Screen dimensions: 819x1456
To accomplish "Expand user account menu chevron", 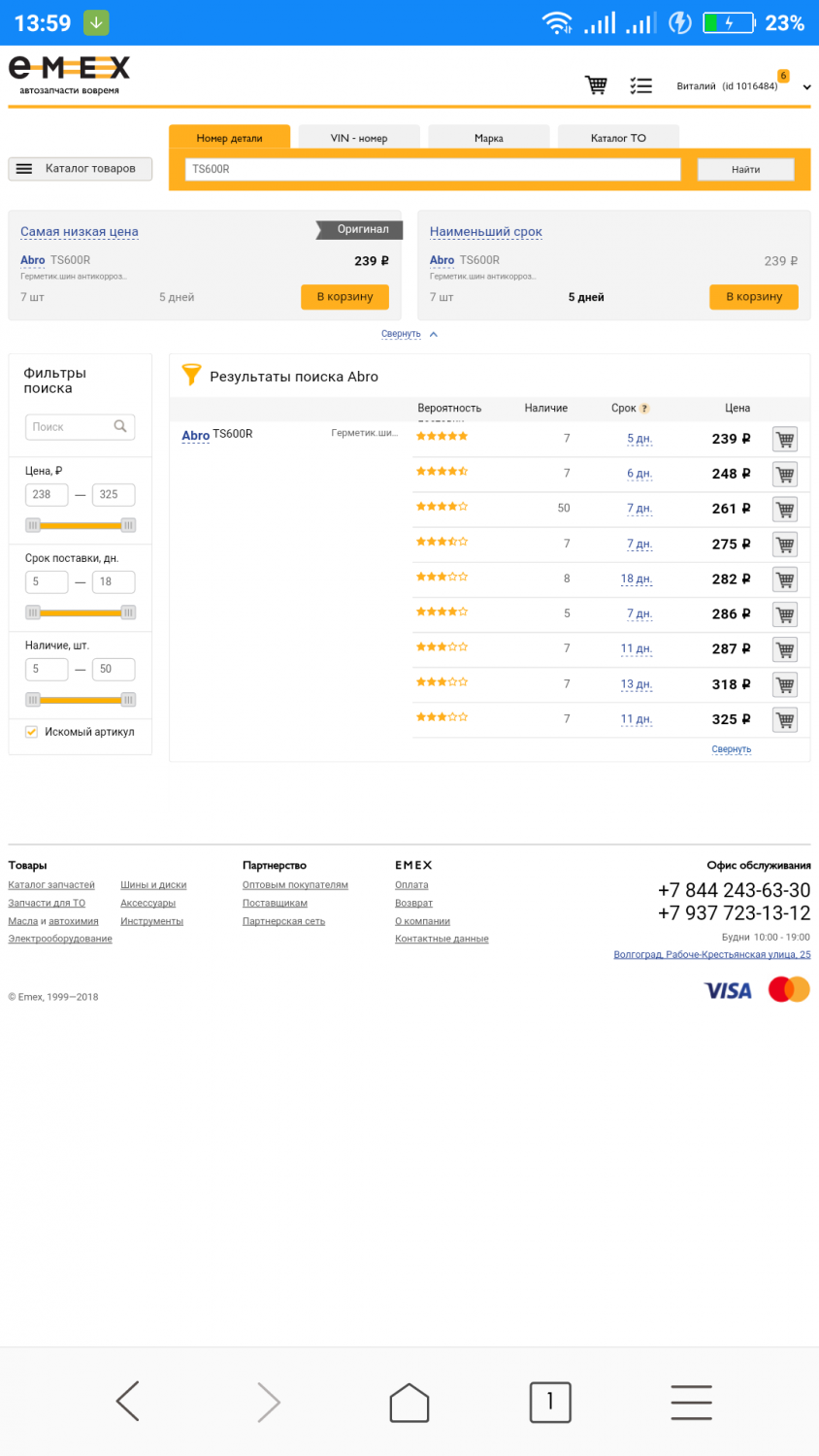I will 806,87.
